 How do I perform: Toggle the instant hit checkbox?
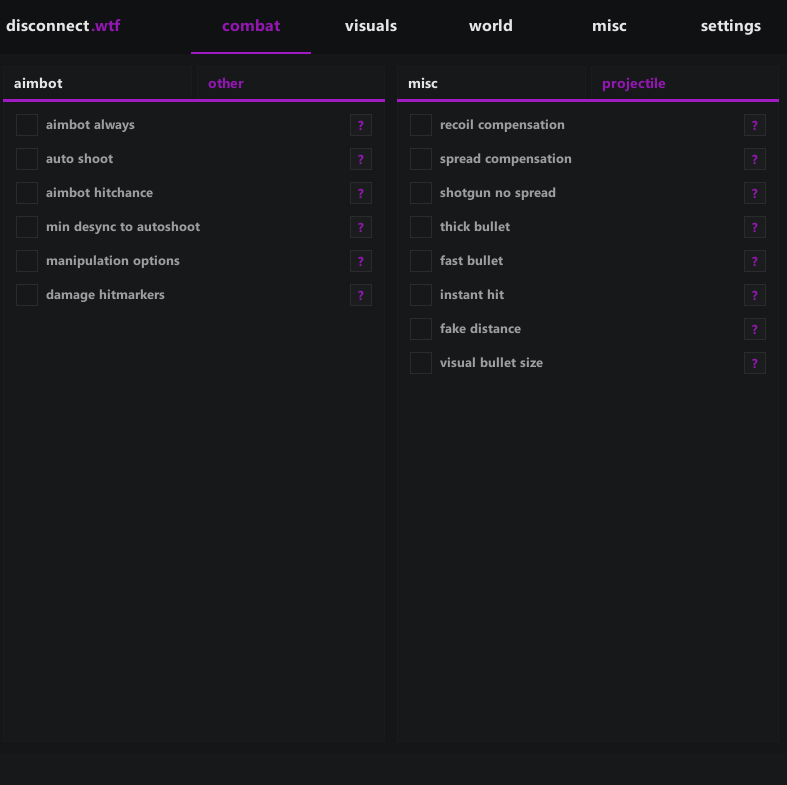coord(421,295)
